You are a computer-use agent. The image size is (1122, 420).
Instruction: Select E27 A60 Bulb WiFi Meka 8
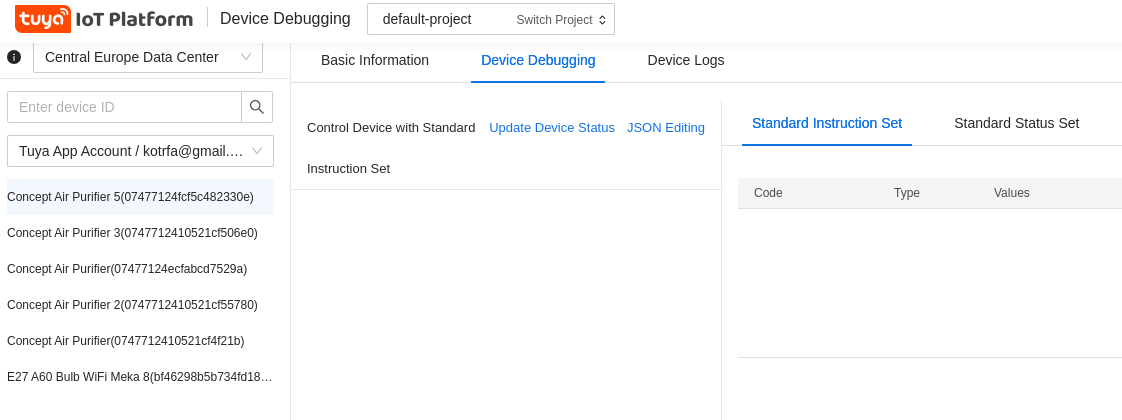coord(140,376)
